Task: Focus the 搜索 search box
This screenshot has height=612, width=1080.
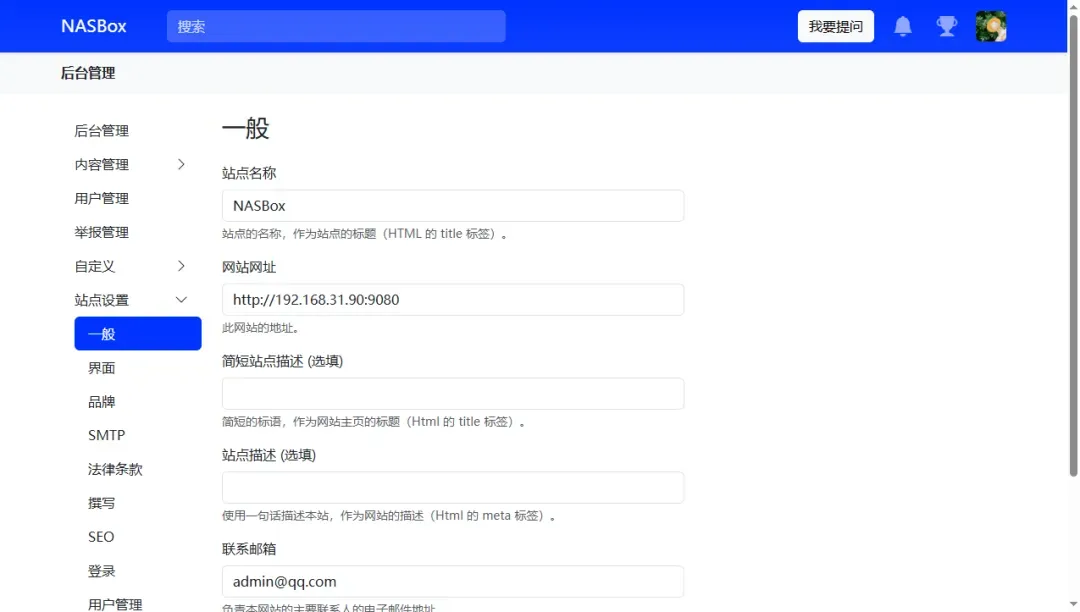Action: tap(336, 26)
